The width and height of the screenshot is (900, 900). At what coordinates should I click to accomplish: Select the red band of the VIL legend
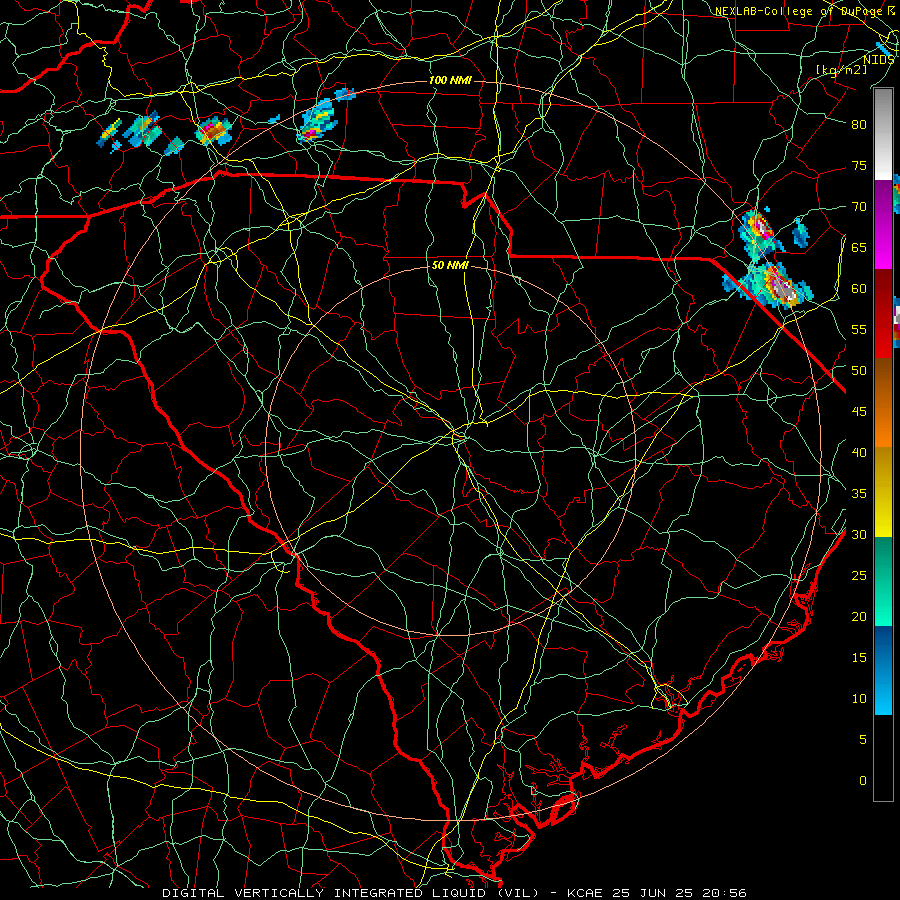[x=883, y=313]
